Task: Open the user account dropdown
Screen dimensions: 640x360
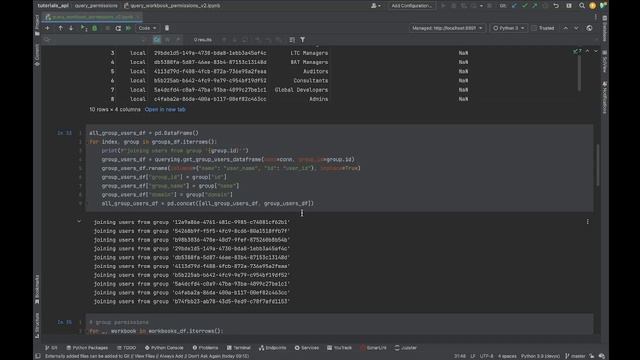Action: click(x=376, y=6)
